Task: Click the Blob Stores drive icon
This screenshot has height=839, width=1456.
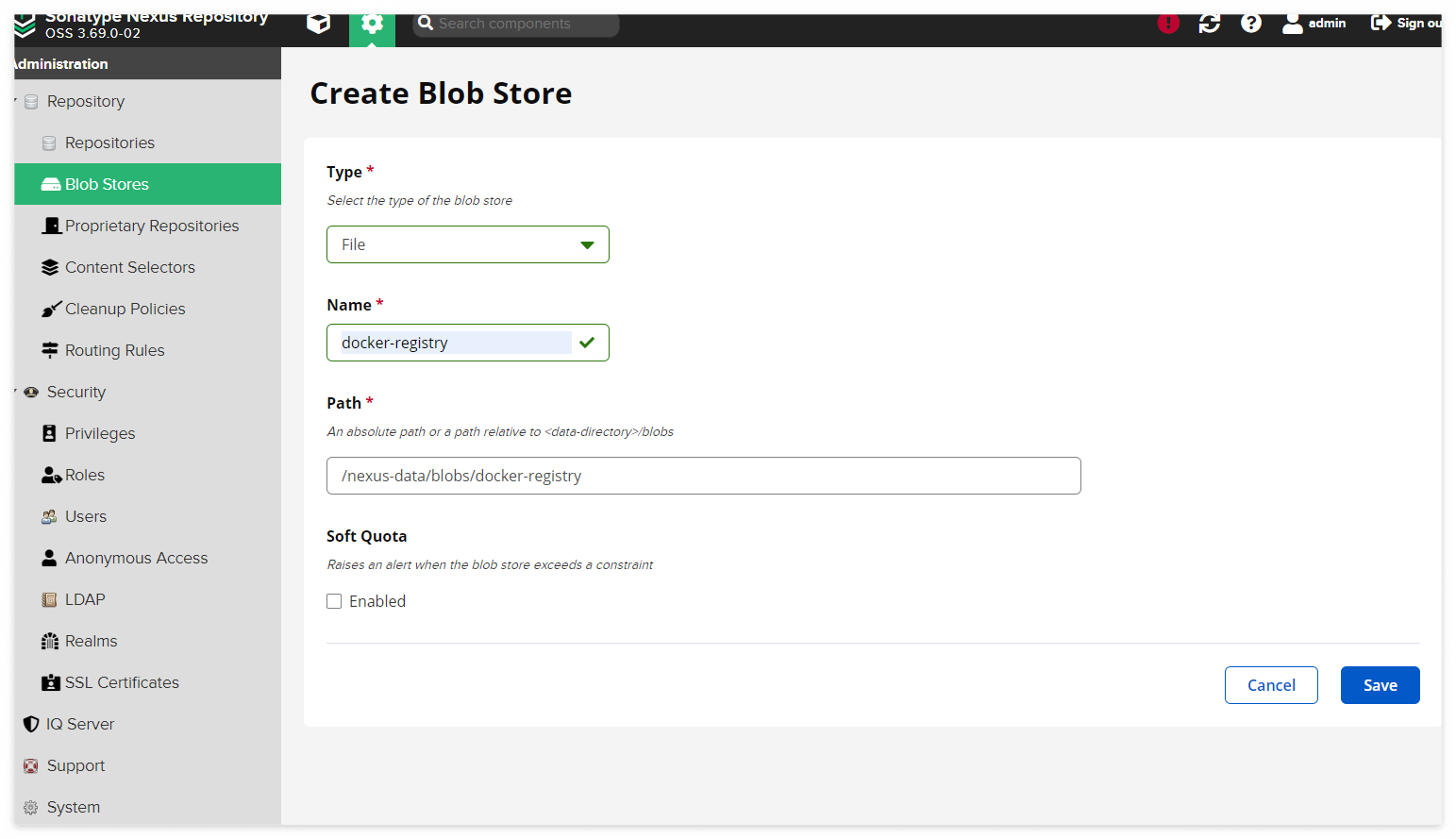Action: point(51,185)
